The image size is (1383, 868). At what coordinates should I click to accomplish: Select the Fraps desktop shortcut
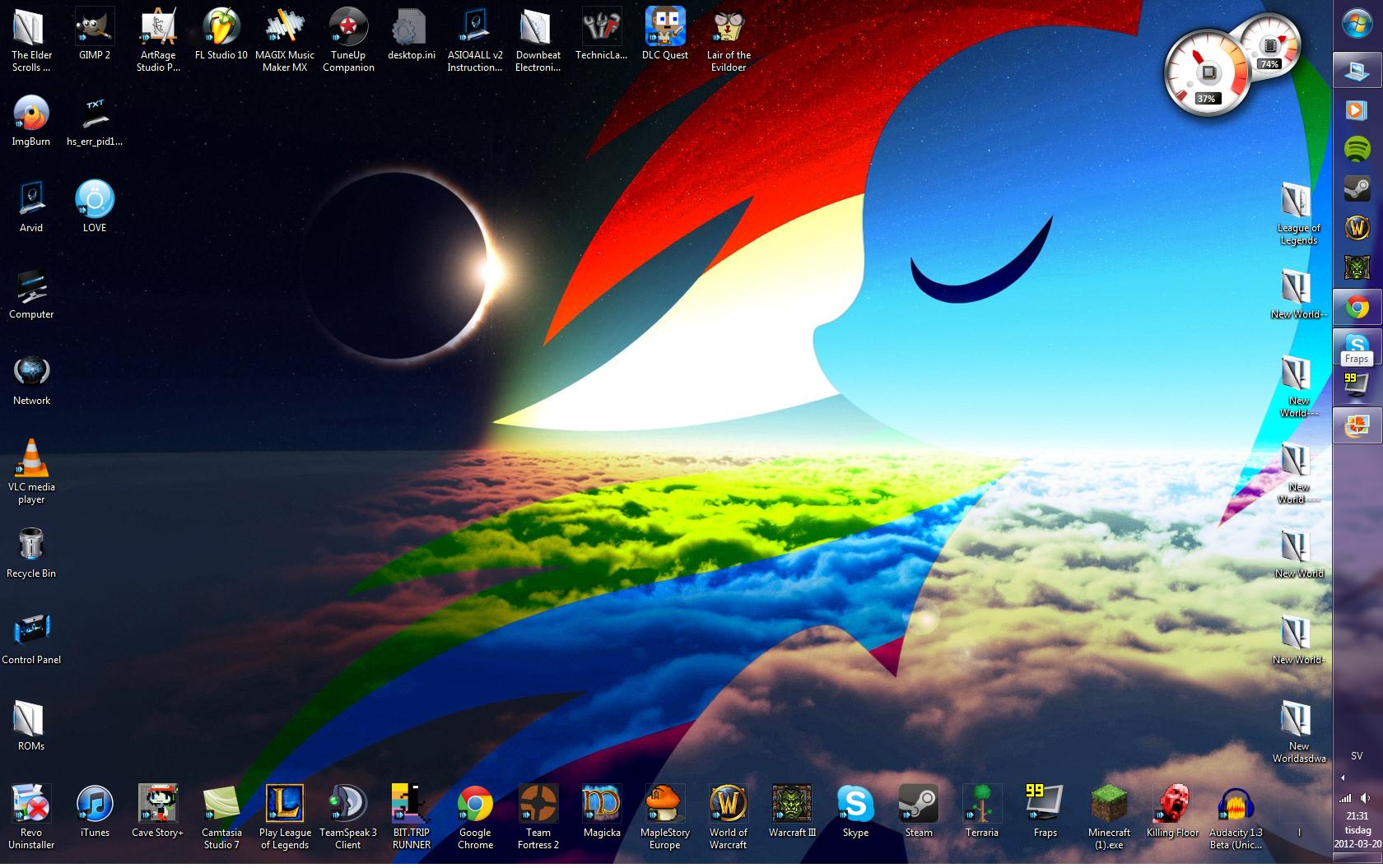coord(1045,811)
